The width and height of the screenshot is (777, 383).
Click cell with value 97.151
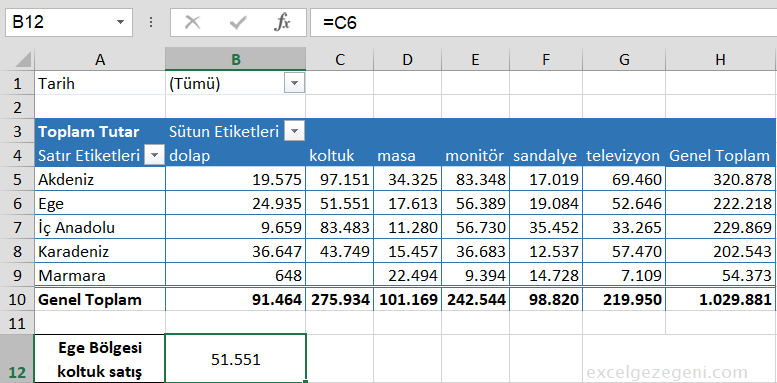(340, 179)
